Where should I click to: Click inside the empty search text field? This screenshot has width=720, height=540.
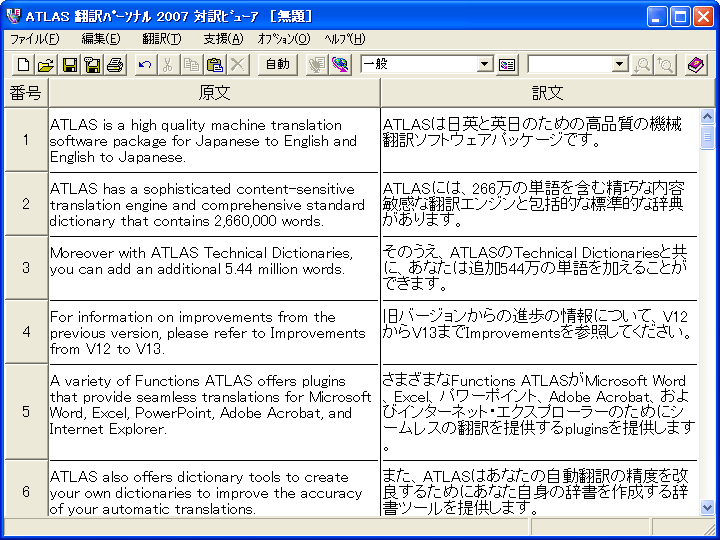570,65
